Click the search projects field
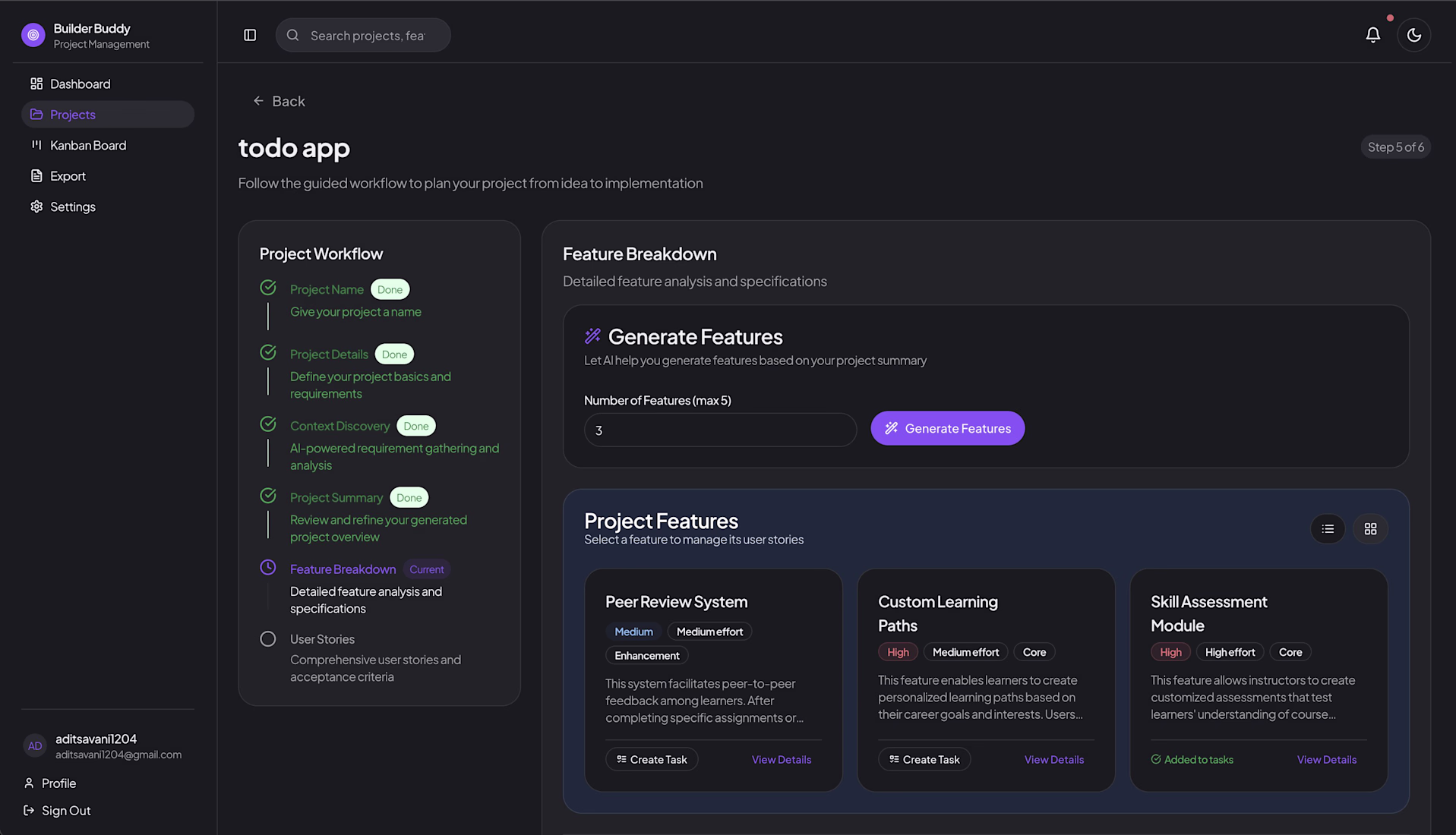Viewport: 1456px width, 835px height. coord(368,36)
